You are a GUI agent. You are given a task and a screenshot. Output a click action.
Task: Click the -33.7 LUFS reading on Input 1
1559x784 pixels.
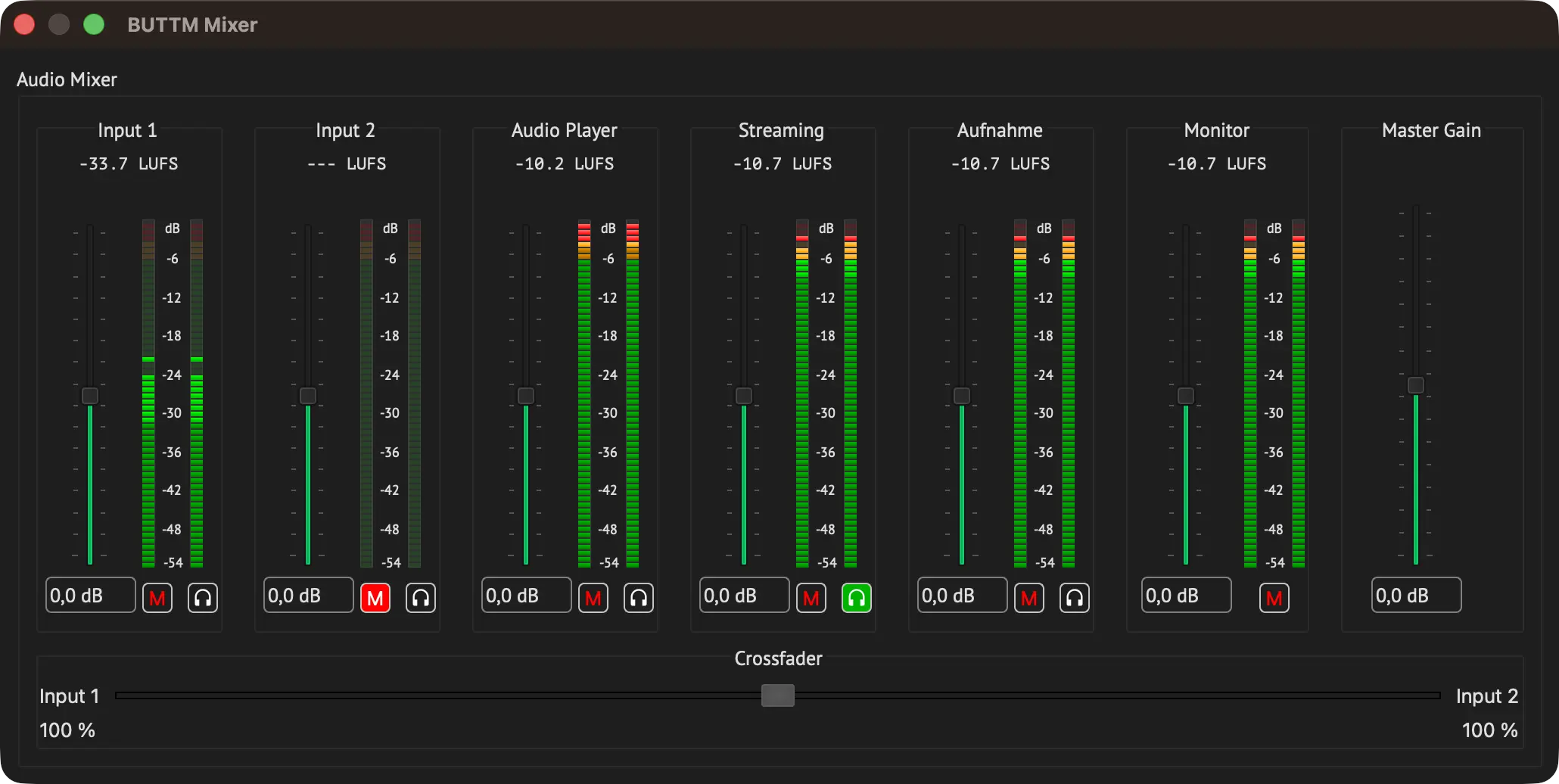[129, 163]
